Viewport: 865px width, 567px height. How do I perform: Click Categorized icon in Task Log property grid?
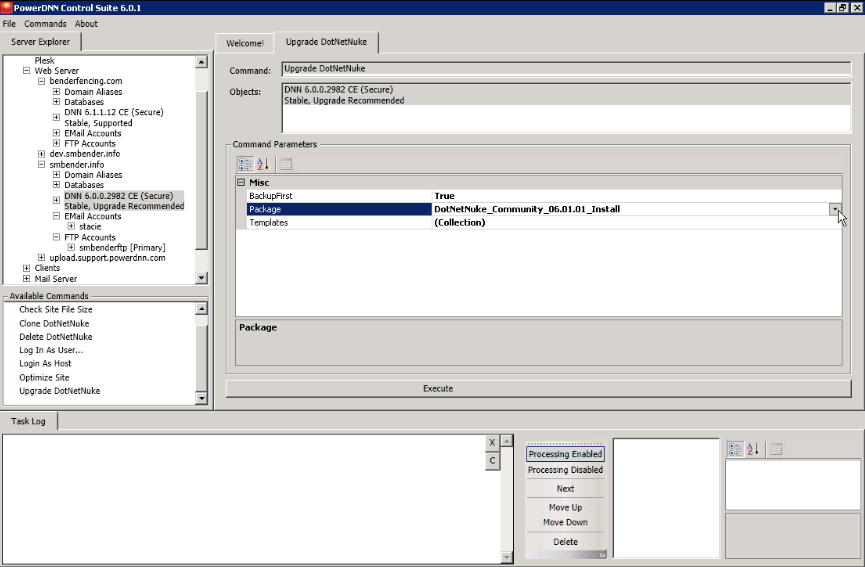pyautogui.click(x=735, y=449)
